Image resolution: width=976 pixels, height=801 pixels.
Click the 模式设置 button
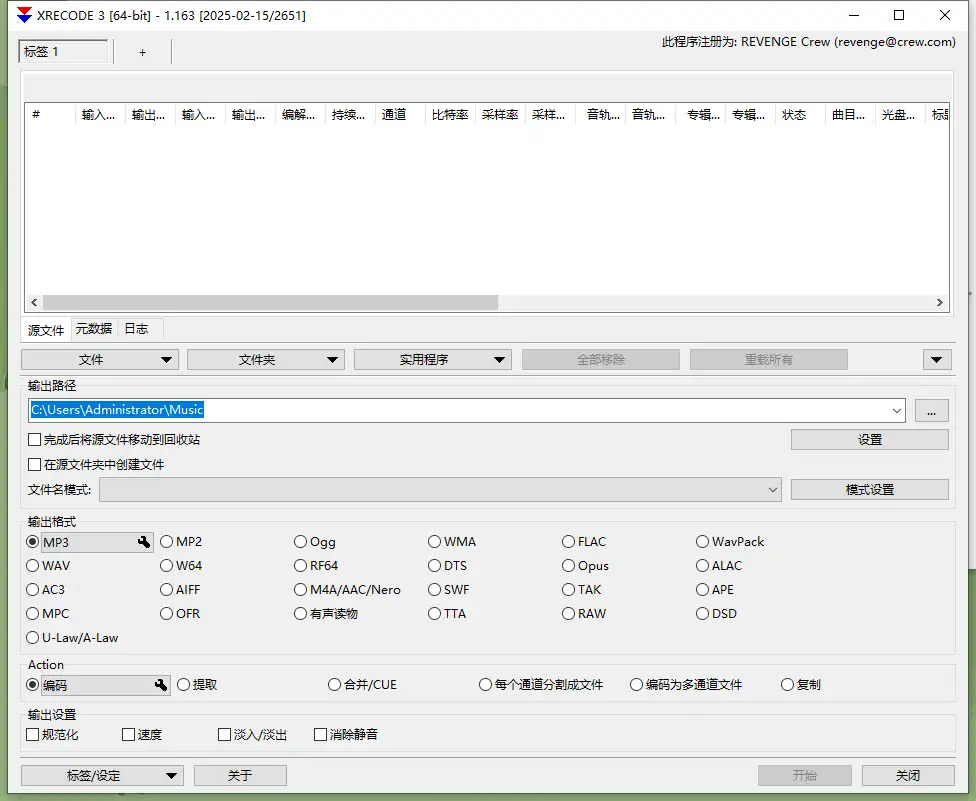coord(869,490)
